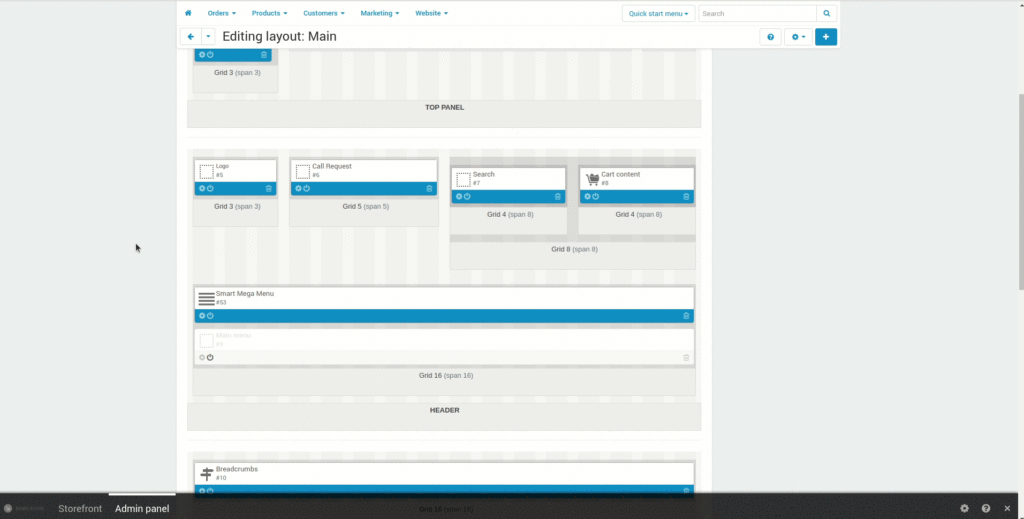
Task: Click trash icon on Smart Mega Menu block
Action: [x=686, y=316]
